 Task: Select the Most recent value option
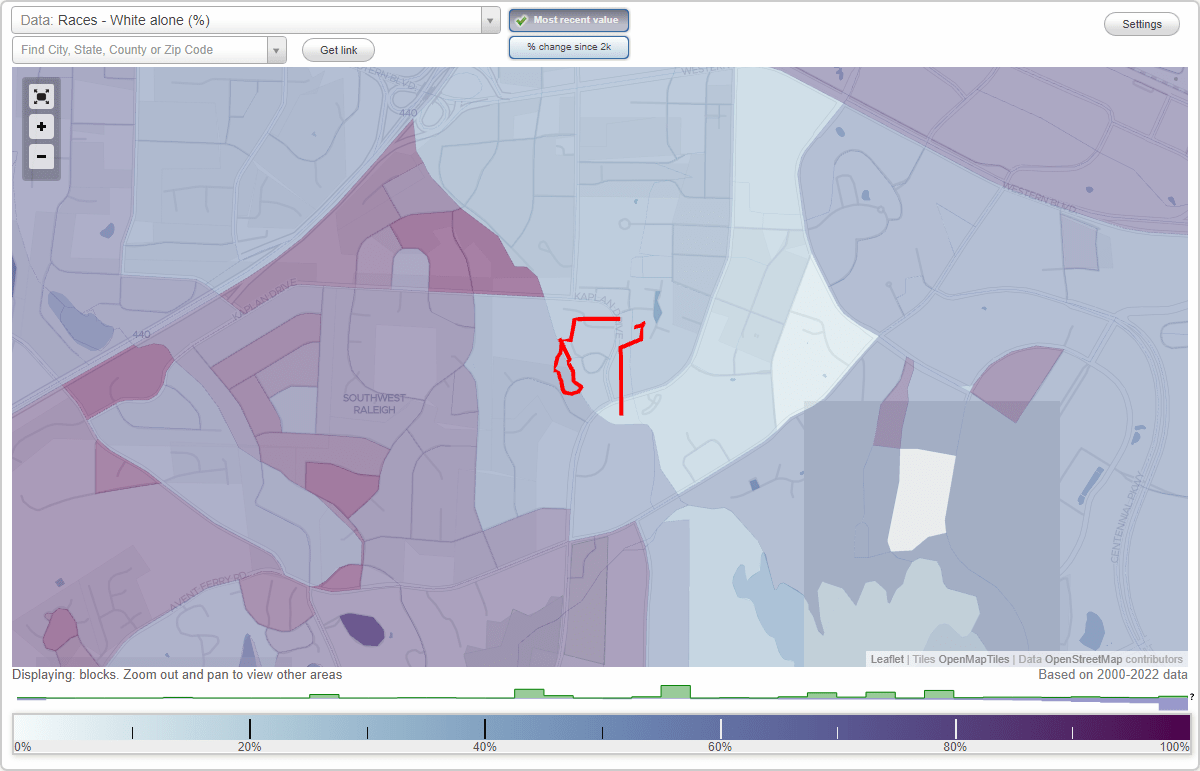click(569, 20)
